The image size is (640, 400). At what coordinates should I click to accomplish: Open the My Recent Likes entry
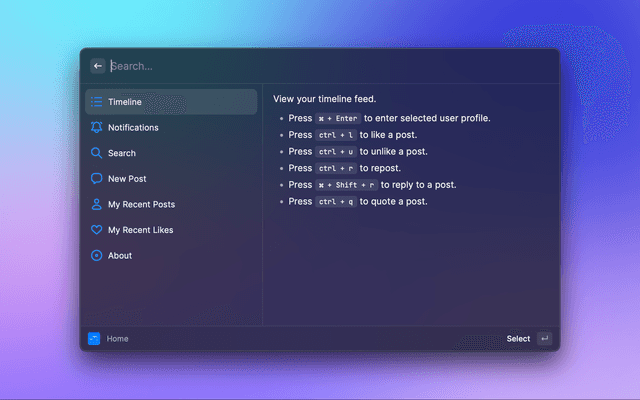point(171,230)
